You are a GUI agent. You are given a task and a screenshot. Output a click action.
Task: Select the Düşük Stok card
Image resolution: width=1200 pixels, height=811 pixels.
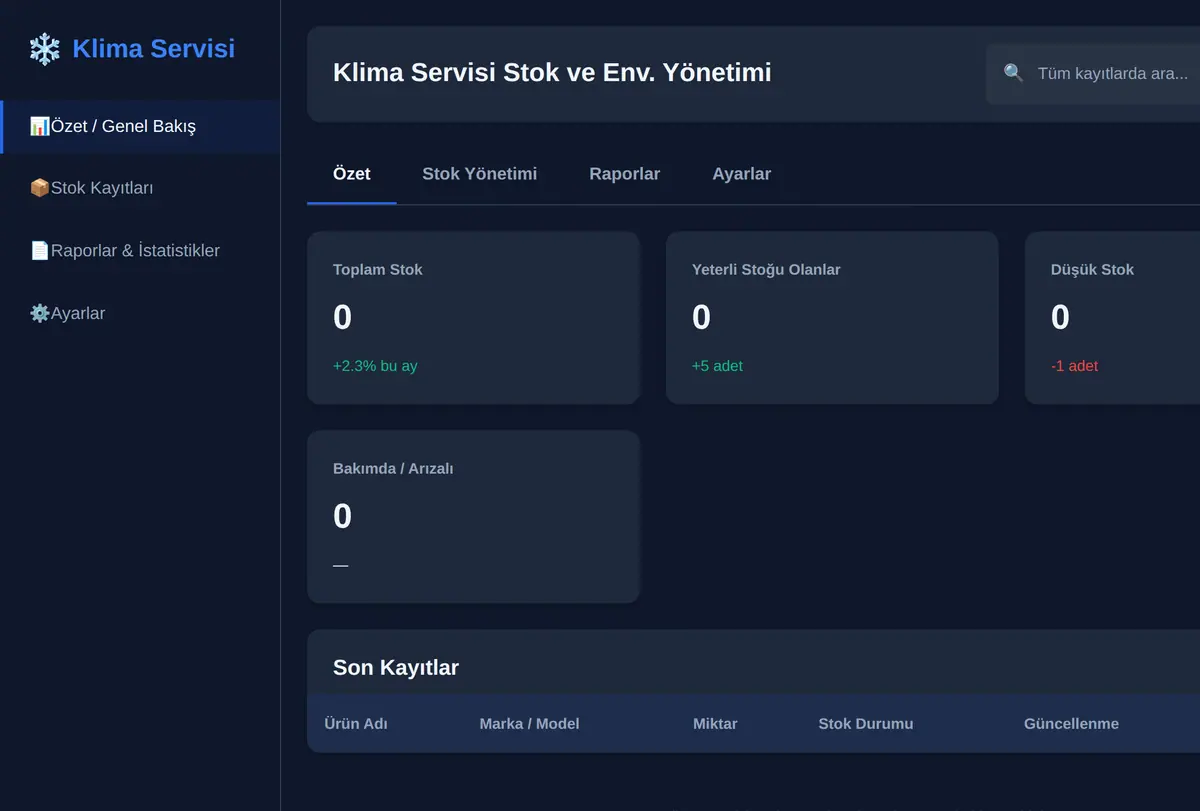pyautogui.click(x=1112, y=318)
